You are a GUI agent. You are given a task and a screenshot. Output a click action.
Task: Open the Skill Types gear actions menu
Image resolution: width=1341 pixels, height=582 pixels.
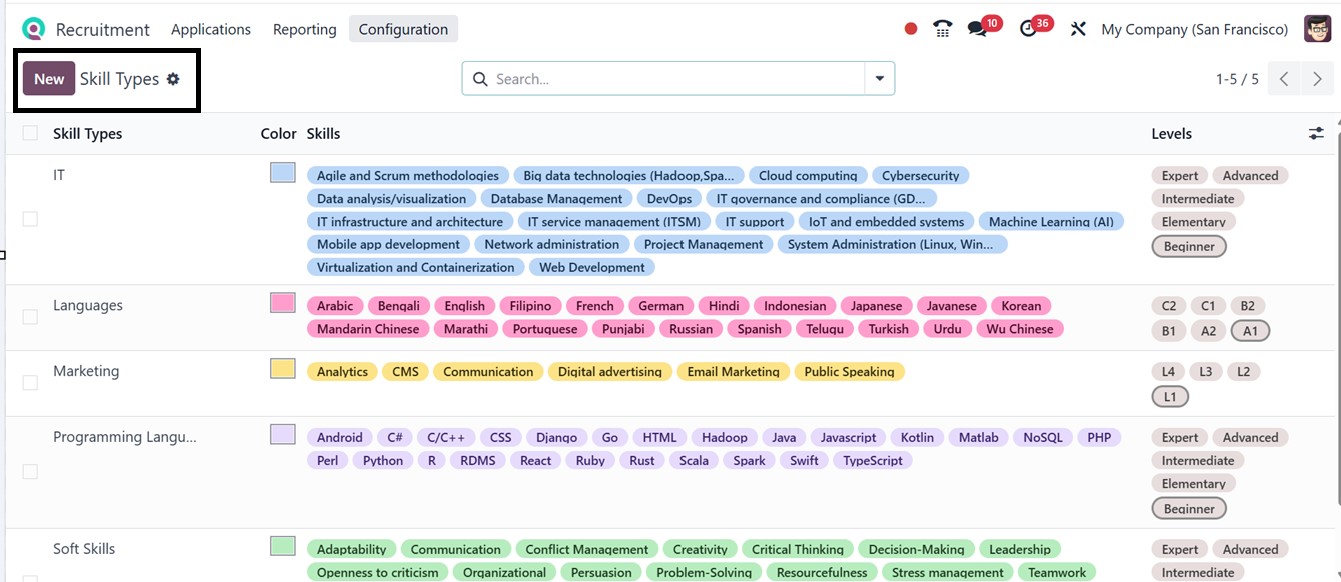173,79
